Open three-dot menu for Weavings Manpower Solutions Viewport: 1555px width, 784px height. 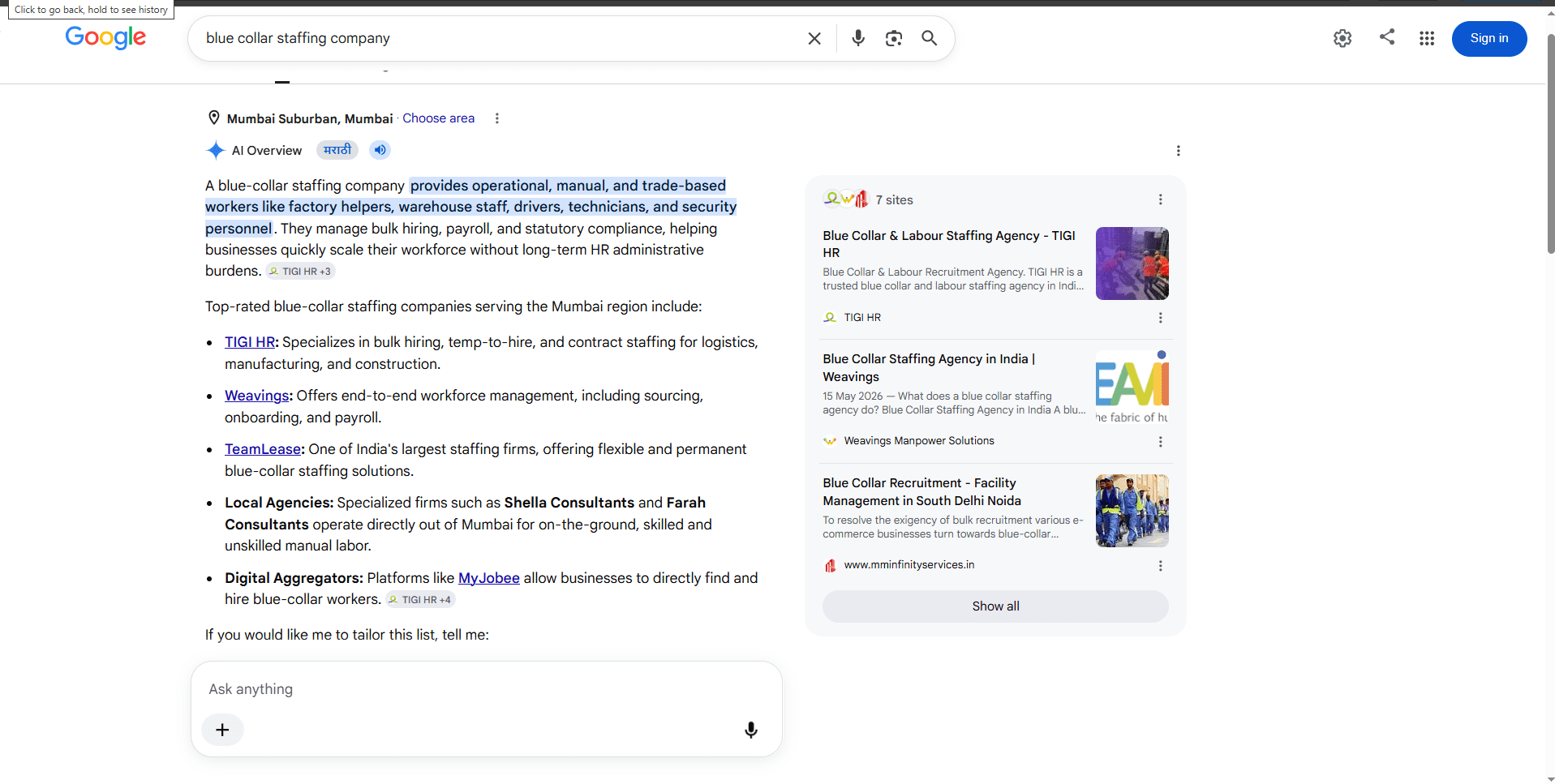[x=1161, y=442]
